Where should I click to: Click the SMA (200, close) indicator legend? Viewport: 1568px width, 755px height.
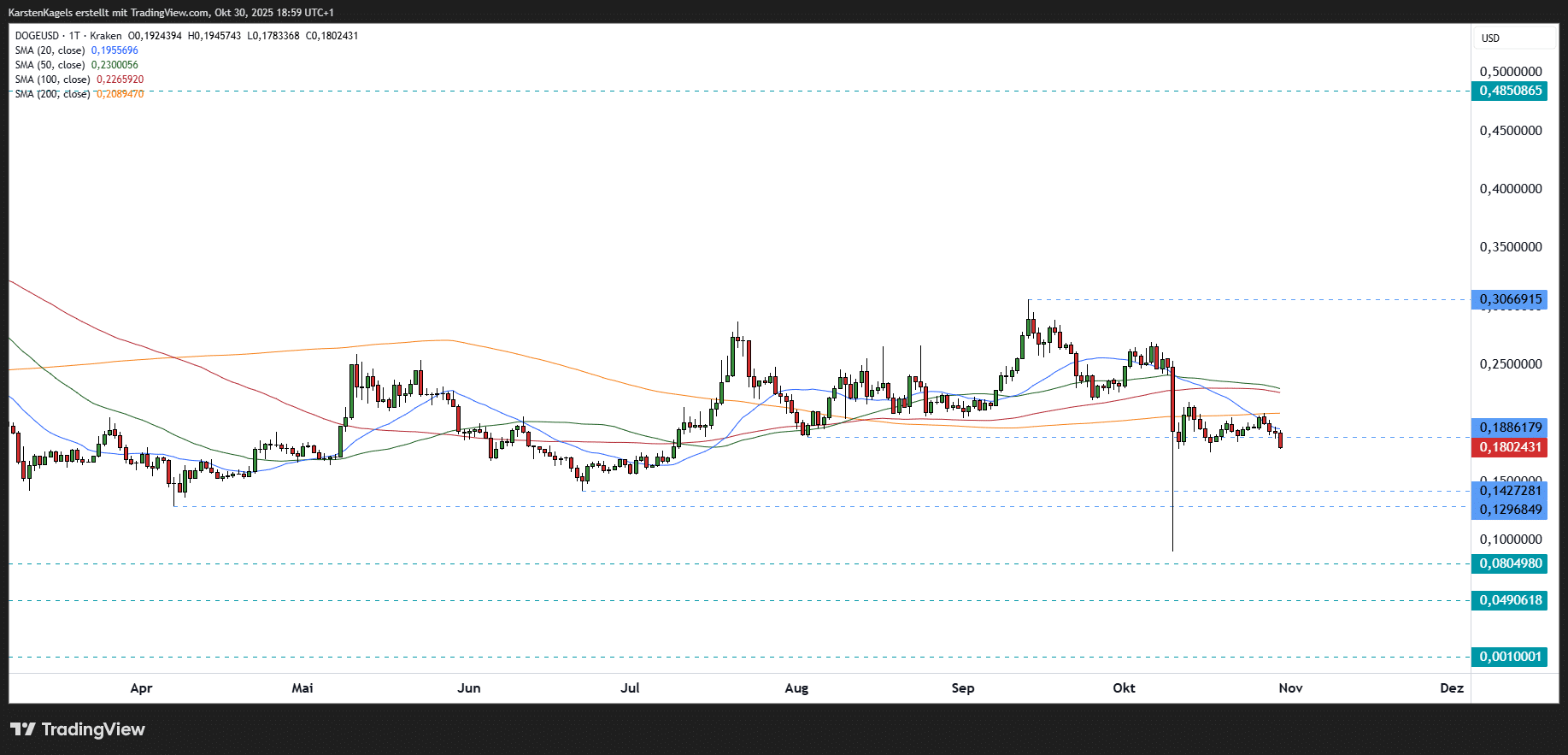[52, 94]
